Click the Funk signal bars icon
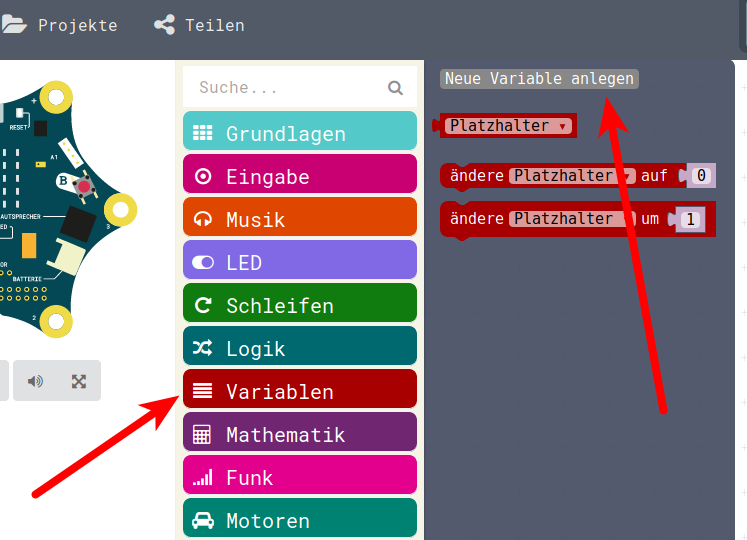The image size is (747, 540). pyautogui.click(x=202, y=477)
